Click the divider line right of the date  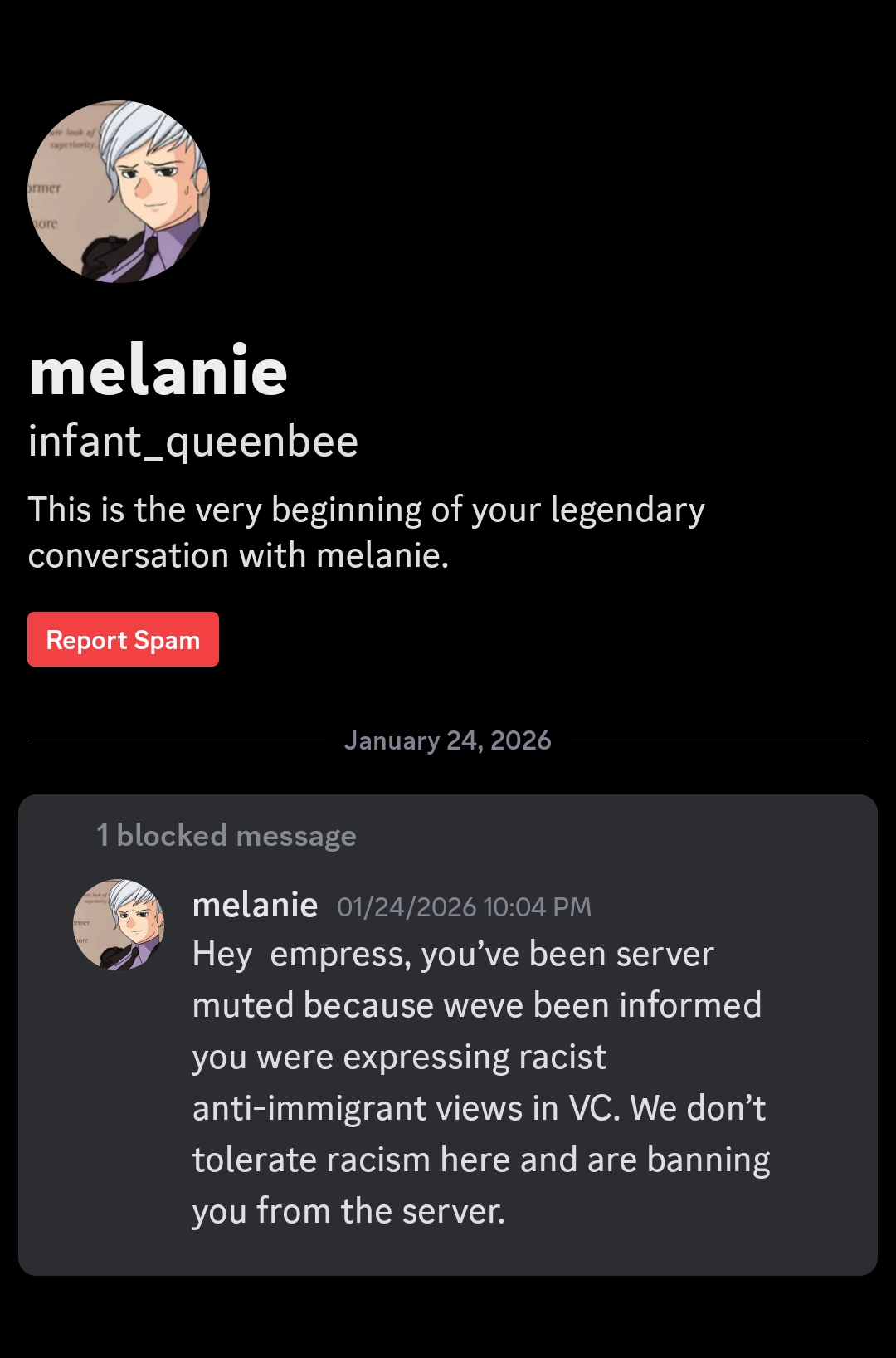tap(718, 740)
